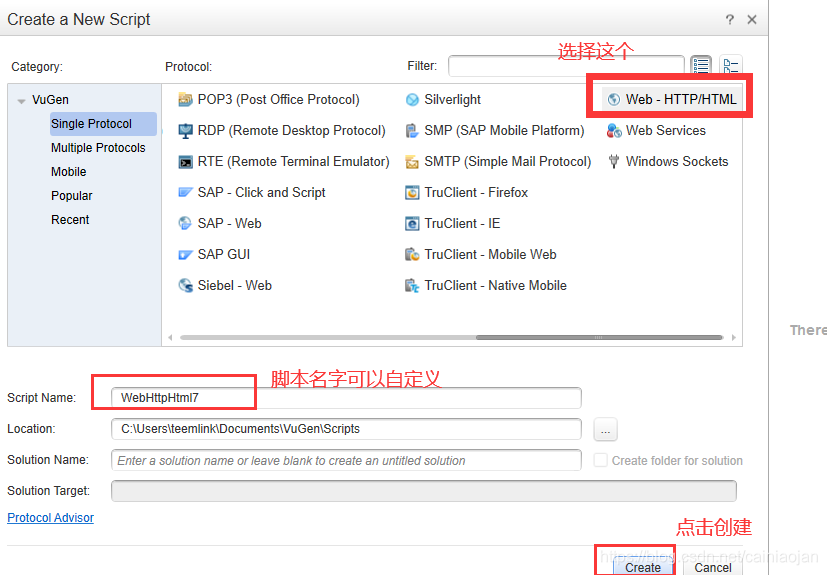Select the Windows Sockets label
The height and width of the screenshot is (575, 827).
[677, 161]
